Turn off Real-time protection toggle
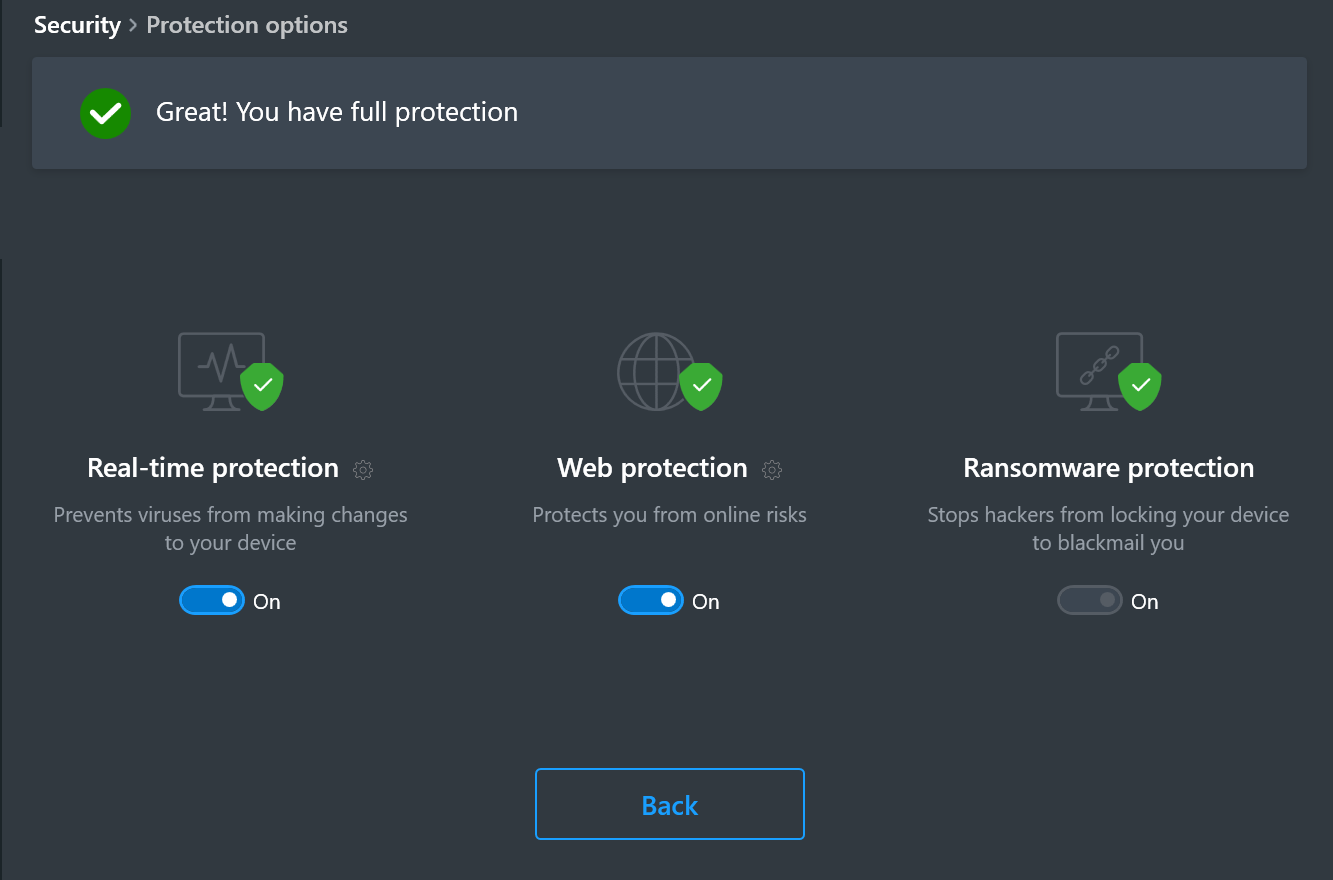1333x880 pixels. 212,600
